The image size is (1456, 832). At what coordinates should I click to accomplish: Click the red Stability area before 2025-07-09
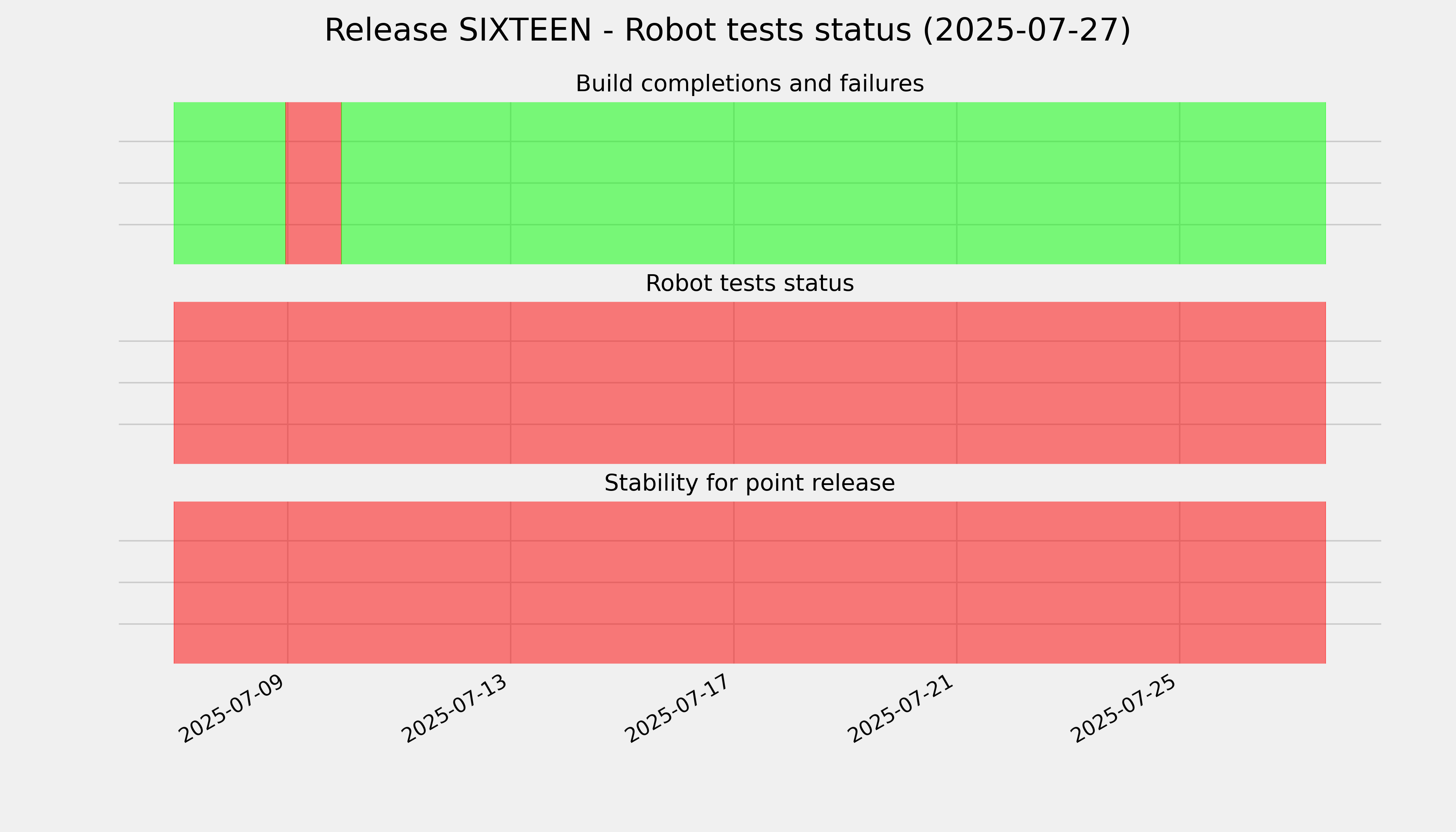click(231, 583)
